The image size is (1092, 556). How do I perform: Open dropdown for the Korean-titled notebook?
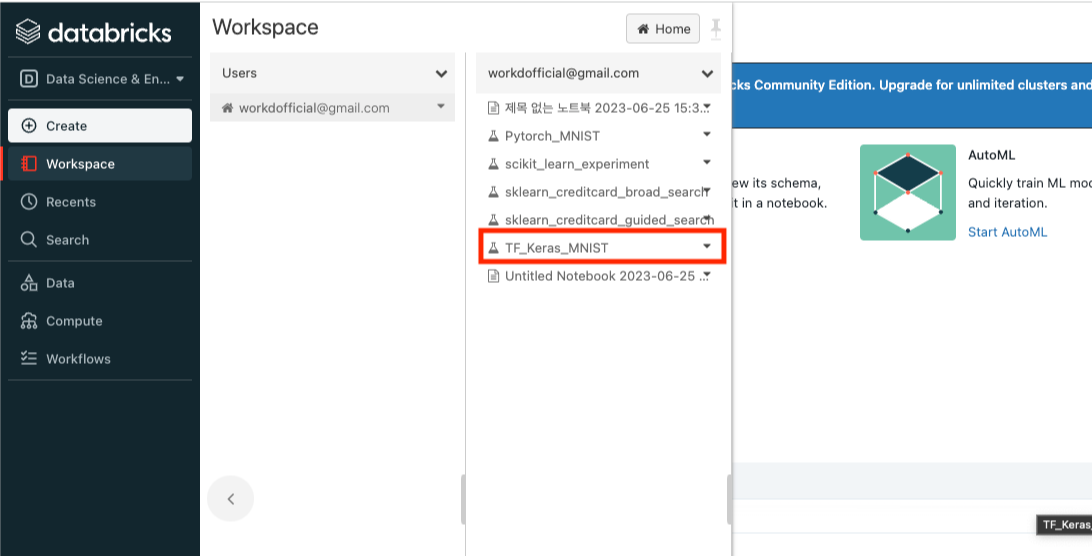coord(707,107)
